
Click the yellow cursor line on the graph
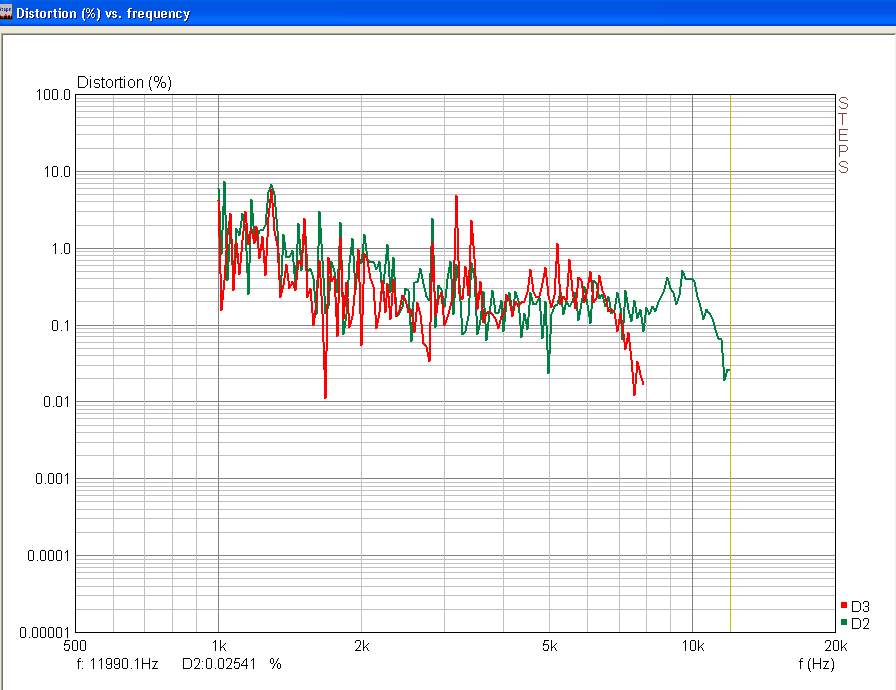tap(730, 363)
